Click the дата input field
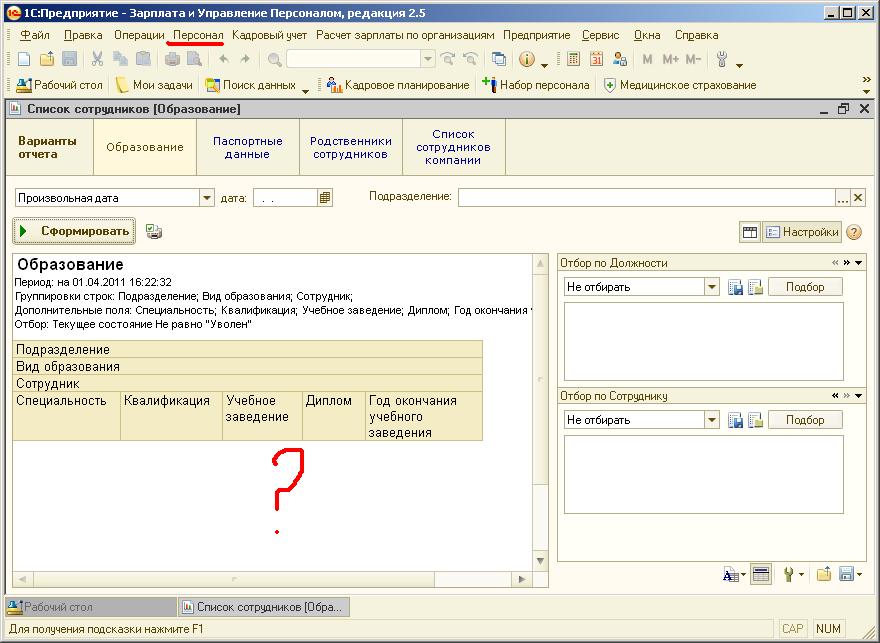880x643 pixels. pyautogui.click(x=285, y=198)
